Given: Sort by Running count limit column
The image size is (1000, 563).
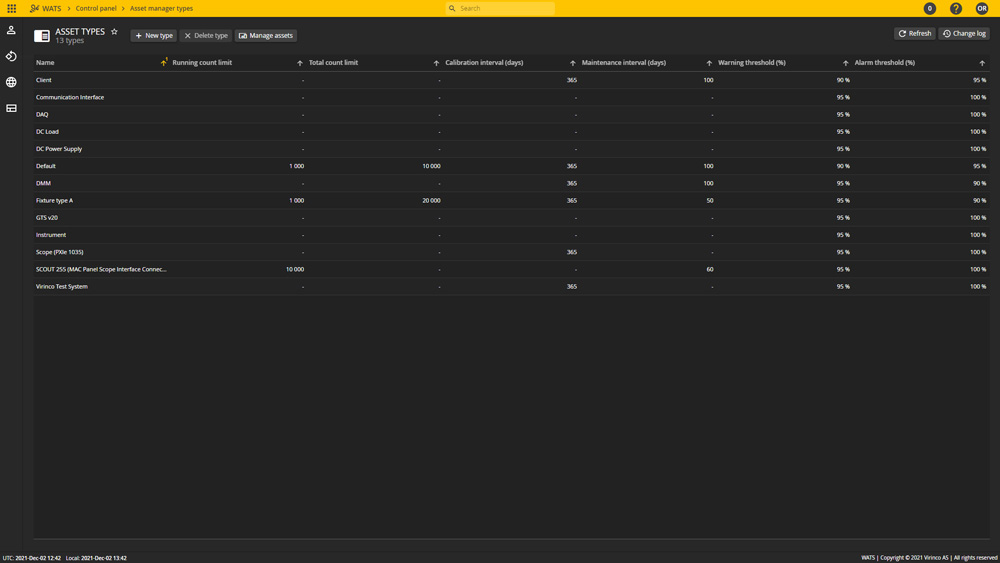Looking at the screenshot, I should click(300, 63).
